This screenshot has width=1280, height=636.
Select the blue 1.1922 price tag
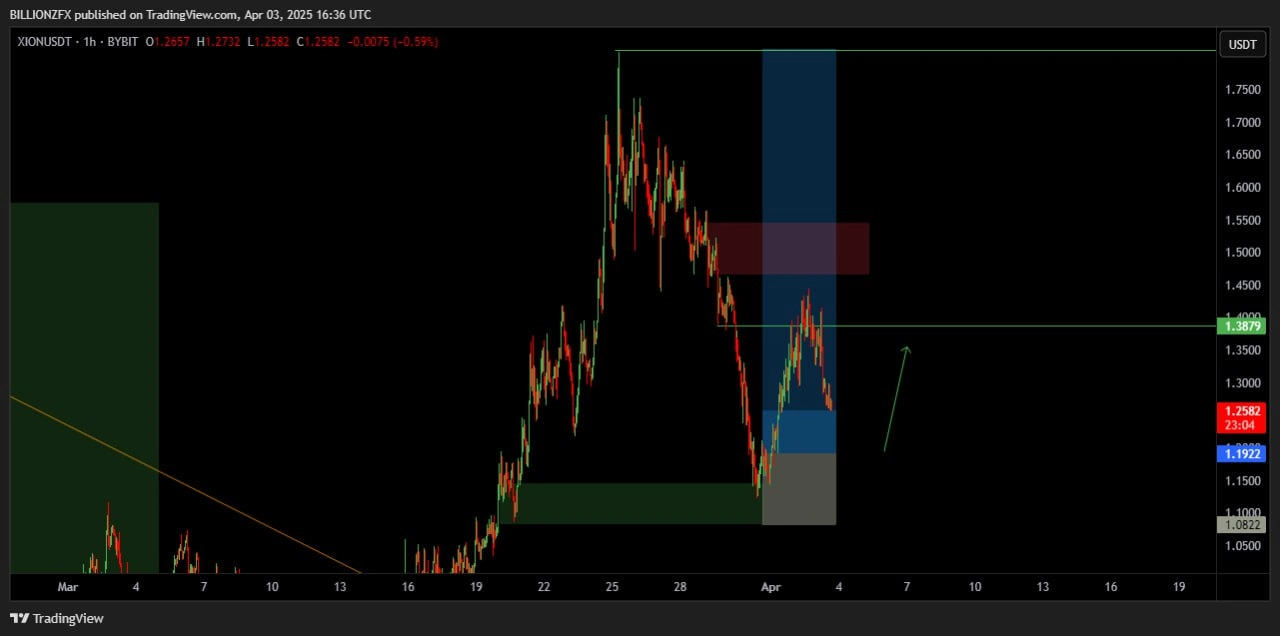tap(1242, 454)
